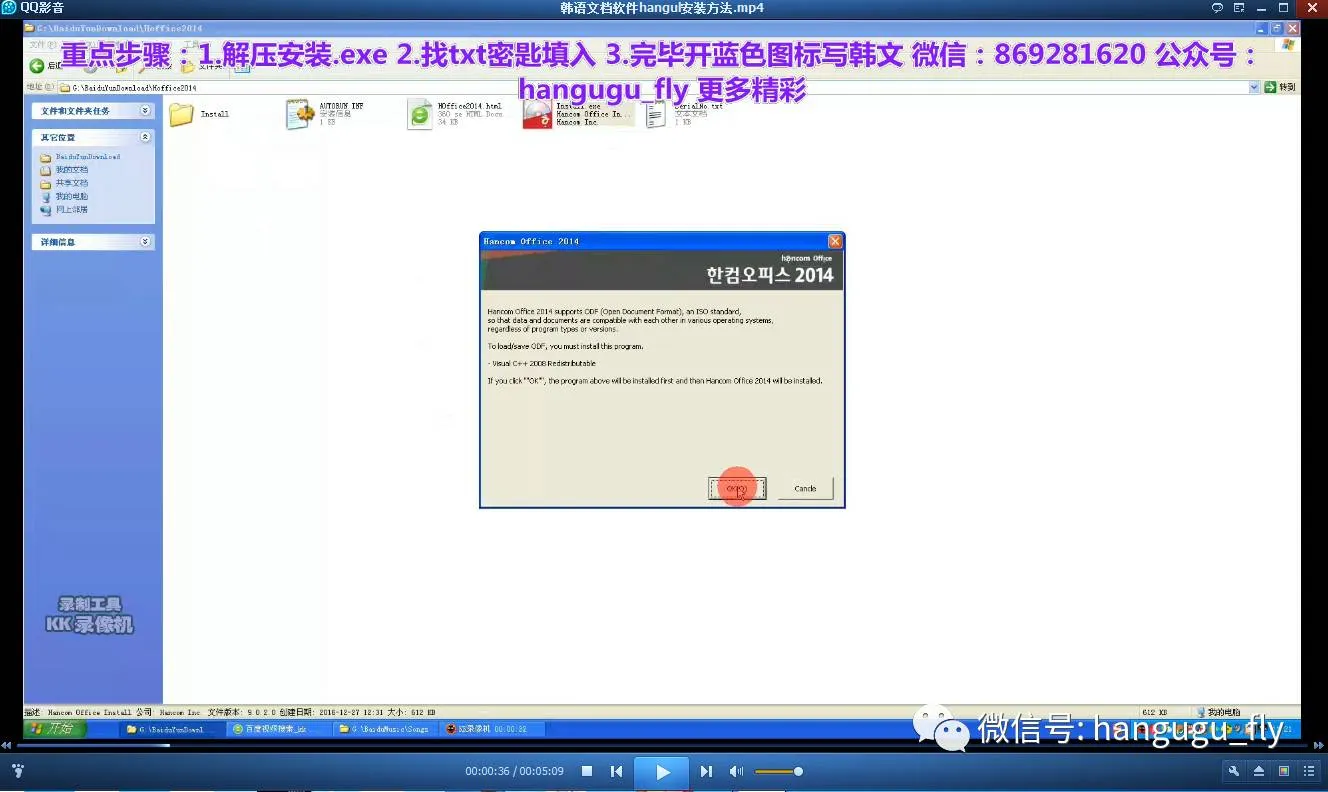The width and height of the screenshot is (1328, 792).
Task: Switch QQ影音 to mini mode
Action: pos(1240,8)
